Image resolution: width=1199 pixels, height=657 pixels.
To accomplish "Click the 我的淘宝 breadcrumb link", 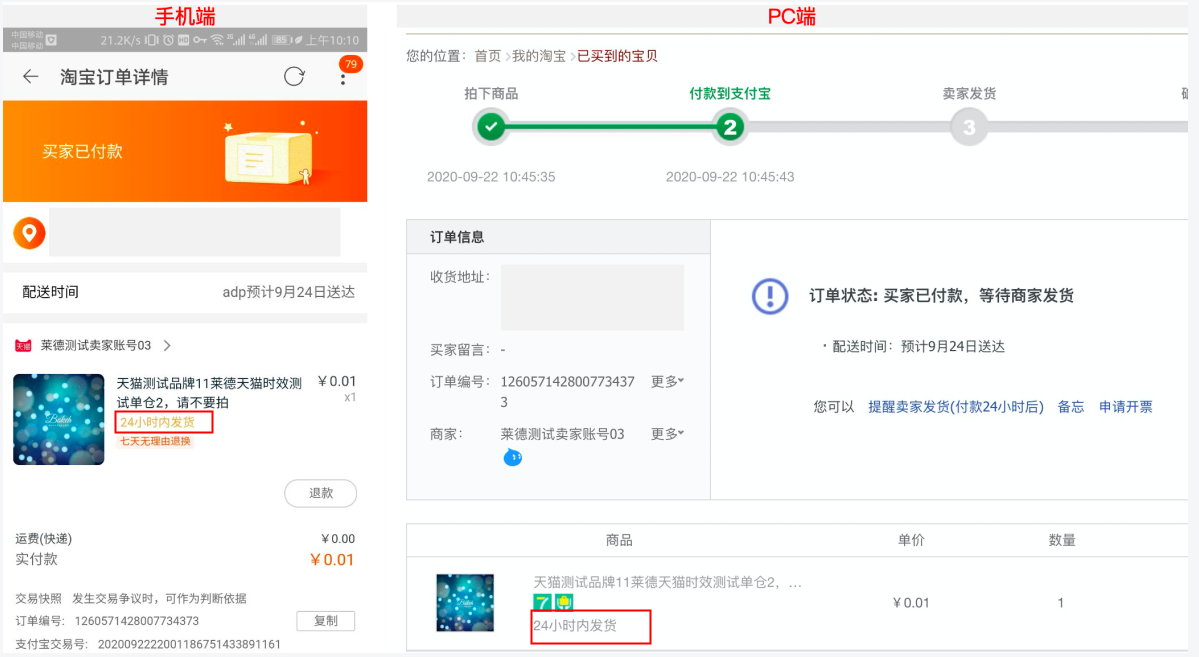I will [538, 56].
